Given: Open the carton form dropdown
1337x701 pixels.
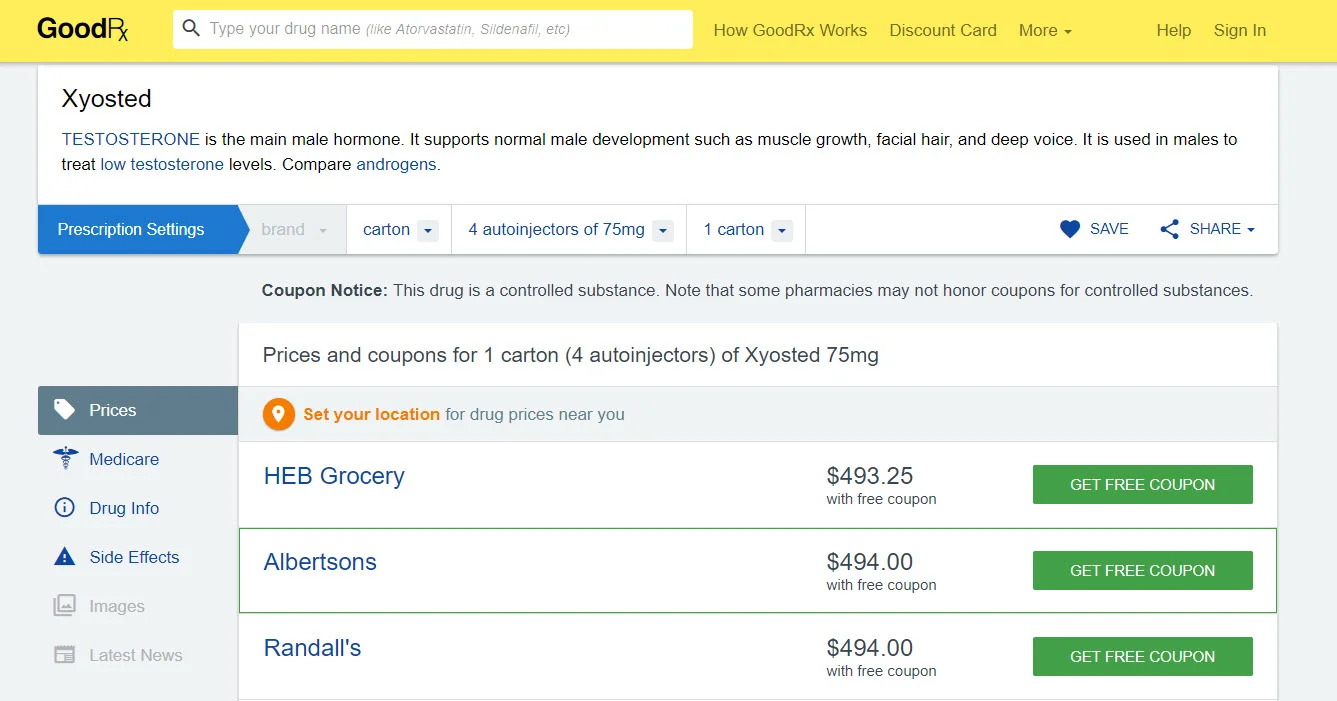Looking at the screenshot, I should tap(399, 230).
